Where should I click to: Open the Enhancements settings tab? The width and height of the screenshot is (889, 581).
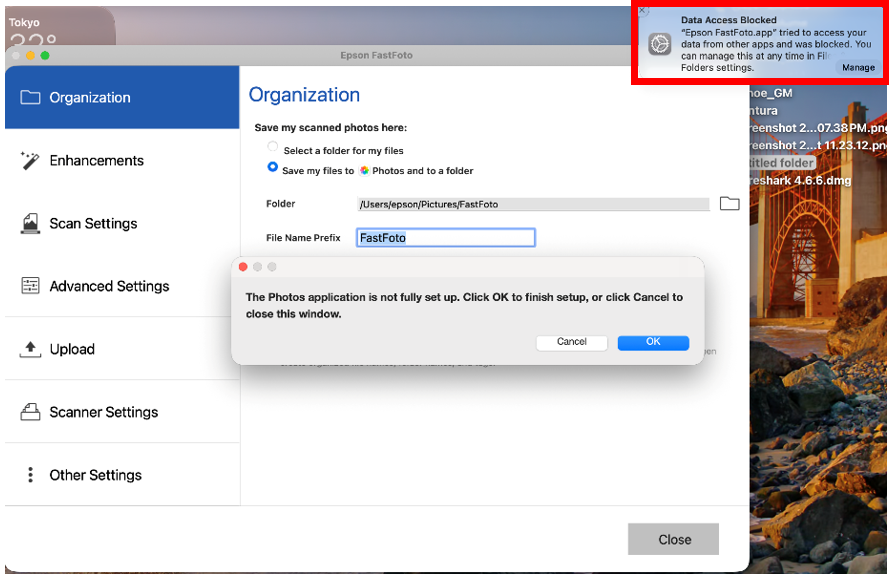[122, 160]
